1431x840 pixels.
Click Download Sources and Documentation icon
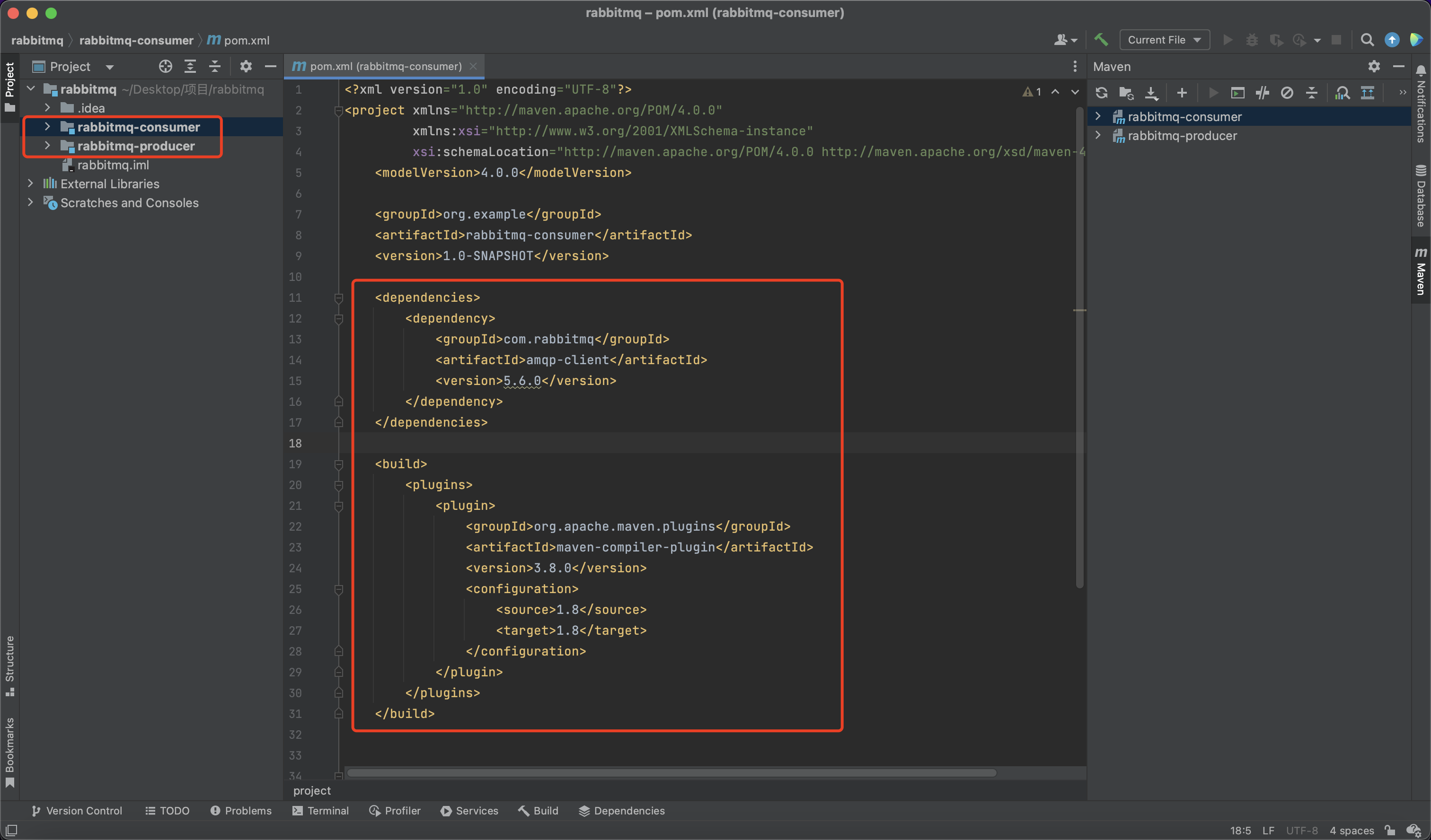[x=1151, y=93]
